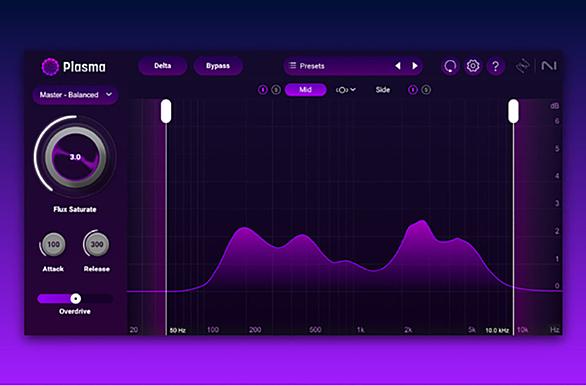The image size is (586, 386).
Task: Open the Master - Balanced mode dropdown
Action: pos(75,95)
